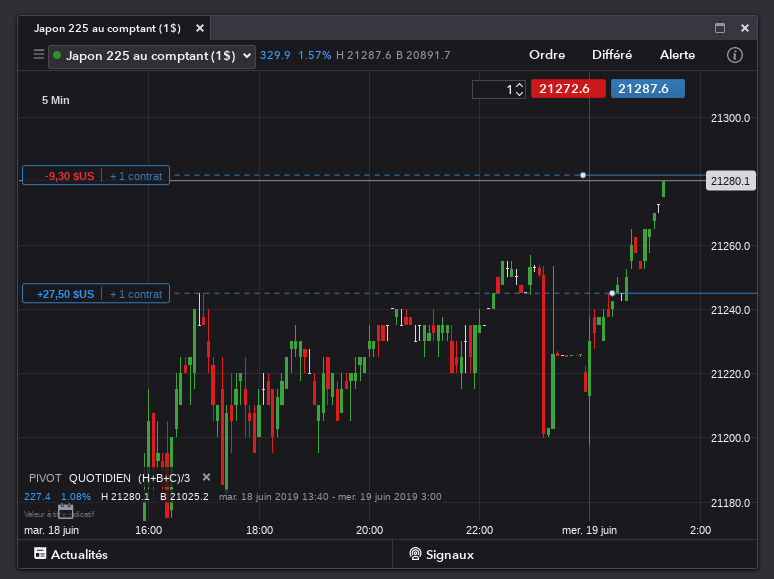Change the (H+B+C)/3 pivot formula
Viewport: 774px width, 579px height.
tap(164, 478)
